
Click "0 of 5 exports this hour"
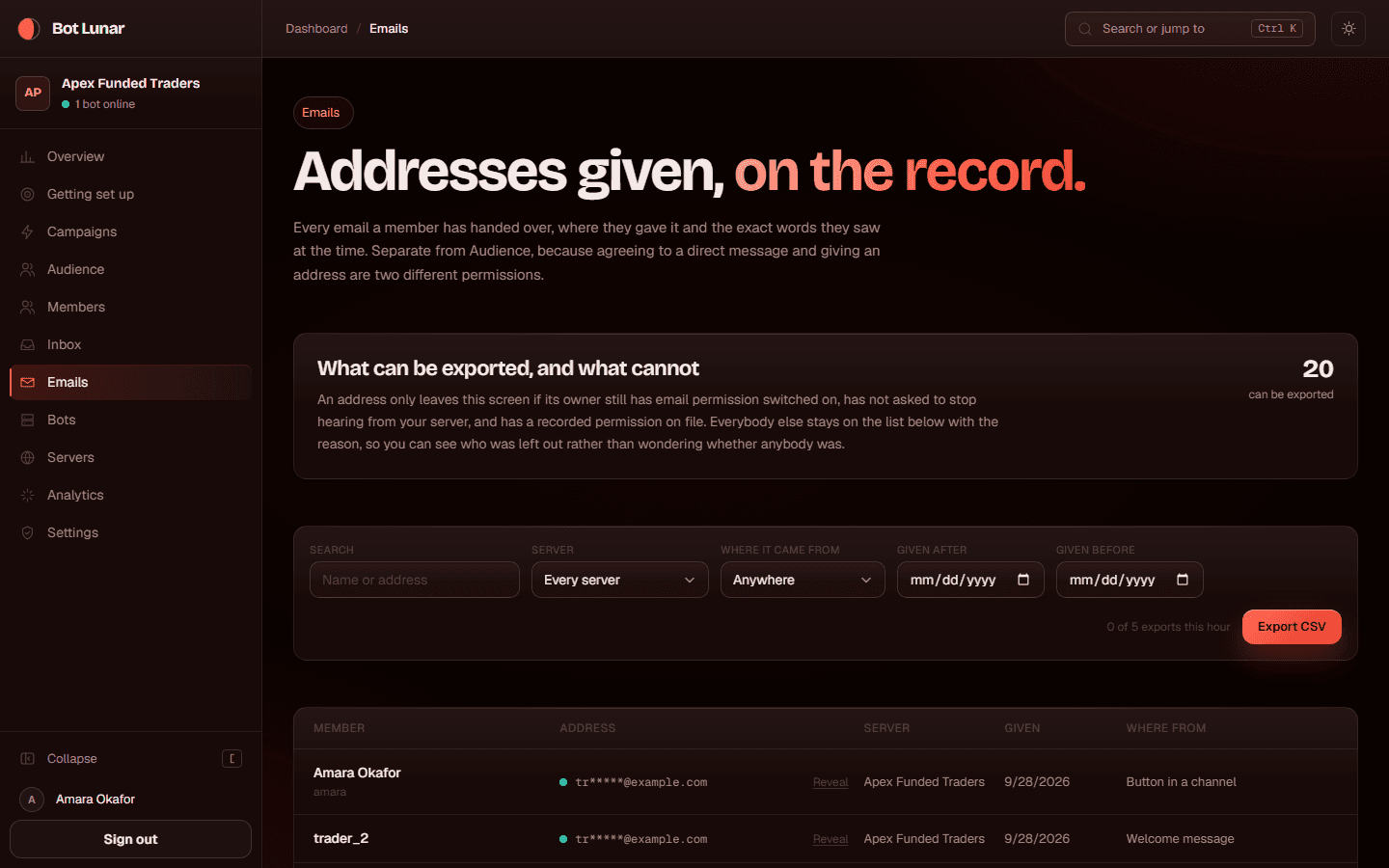(1168, 627)
